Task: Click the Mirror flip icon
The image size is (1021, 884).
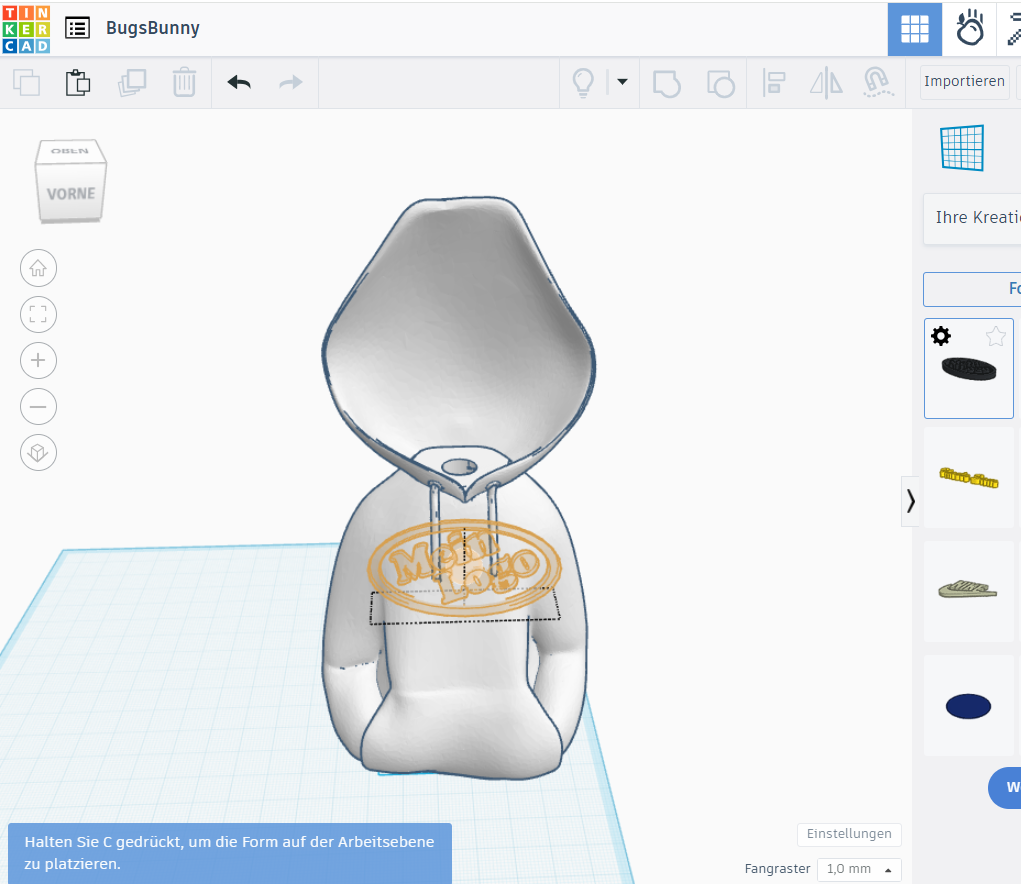Action: coord(826,83)
